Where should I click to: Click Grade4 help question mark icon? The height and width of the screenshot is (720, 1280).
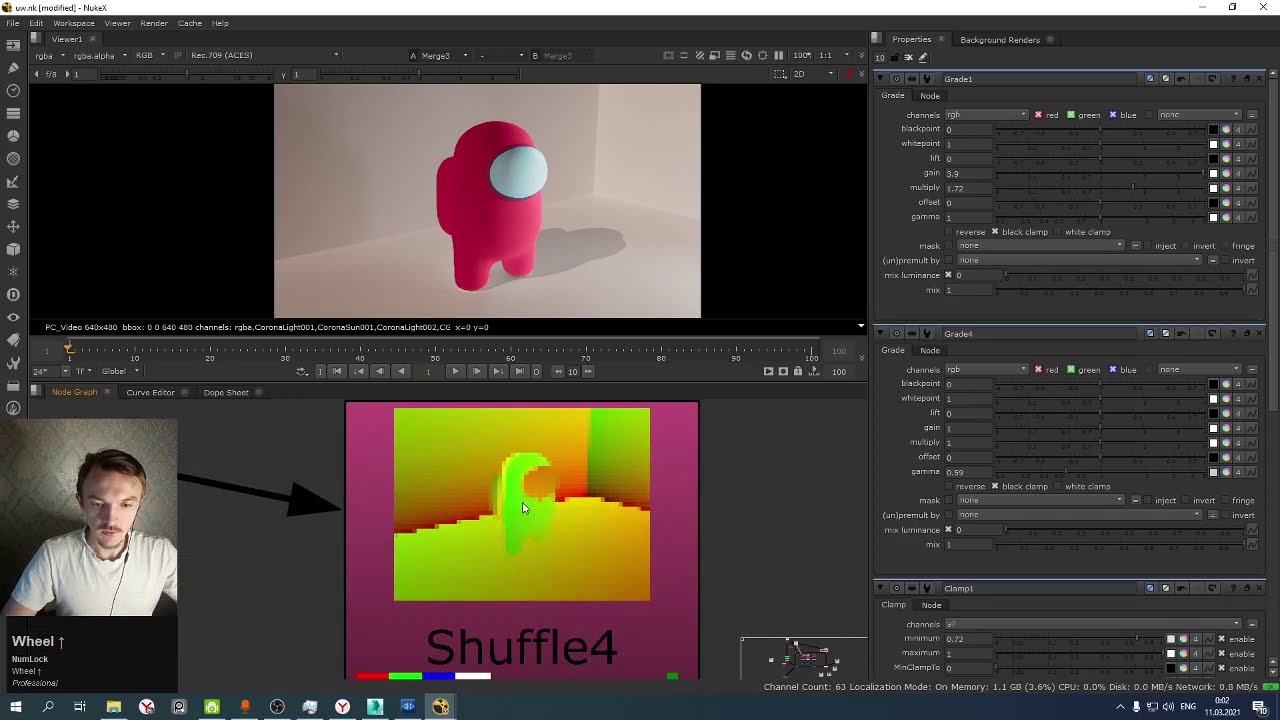click(x=1233, y=334)
